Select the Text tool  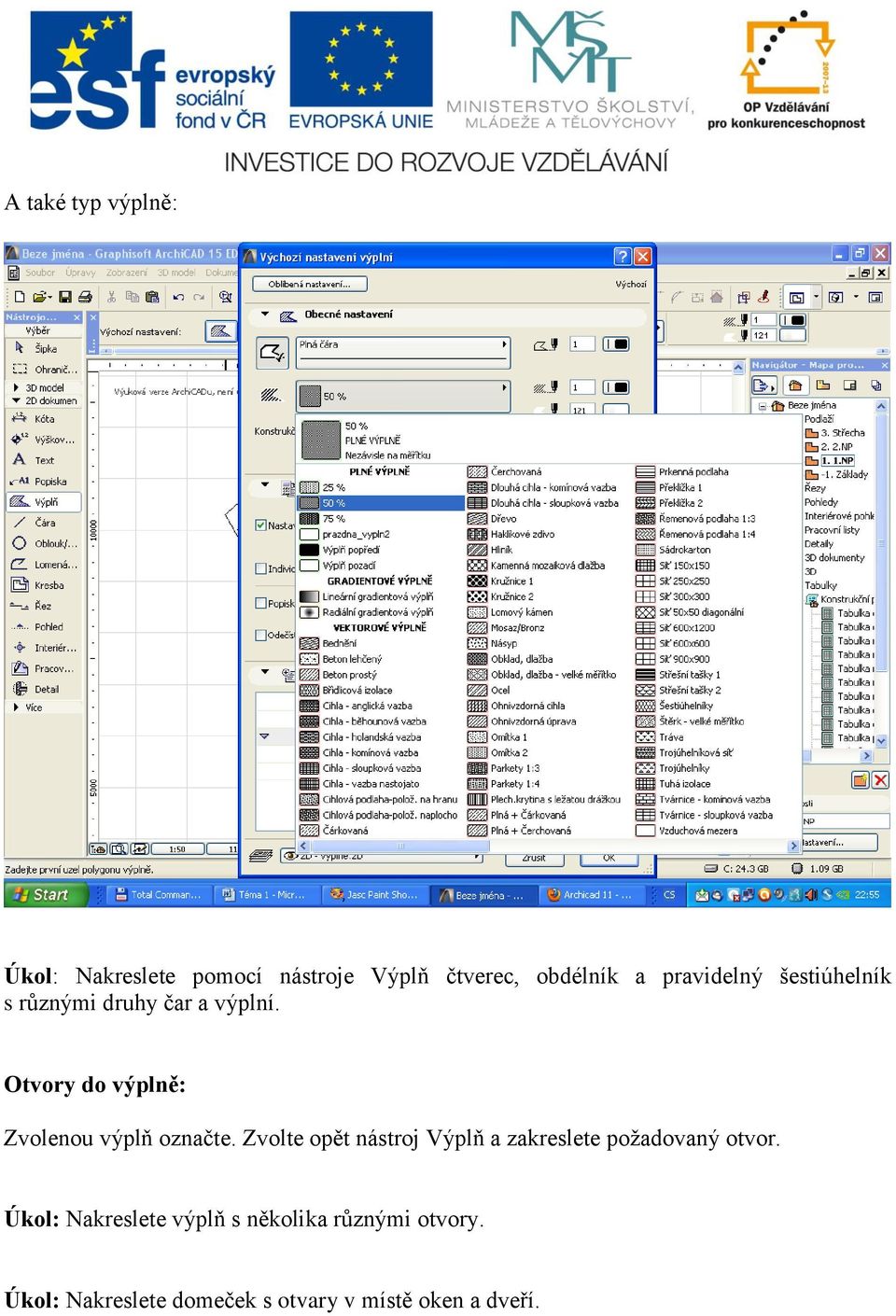point(44,460)
